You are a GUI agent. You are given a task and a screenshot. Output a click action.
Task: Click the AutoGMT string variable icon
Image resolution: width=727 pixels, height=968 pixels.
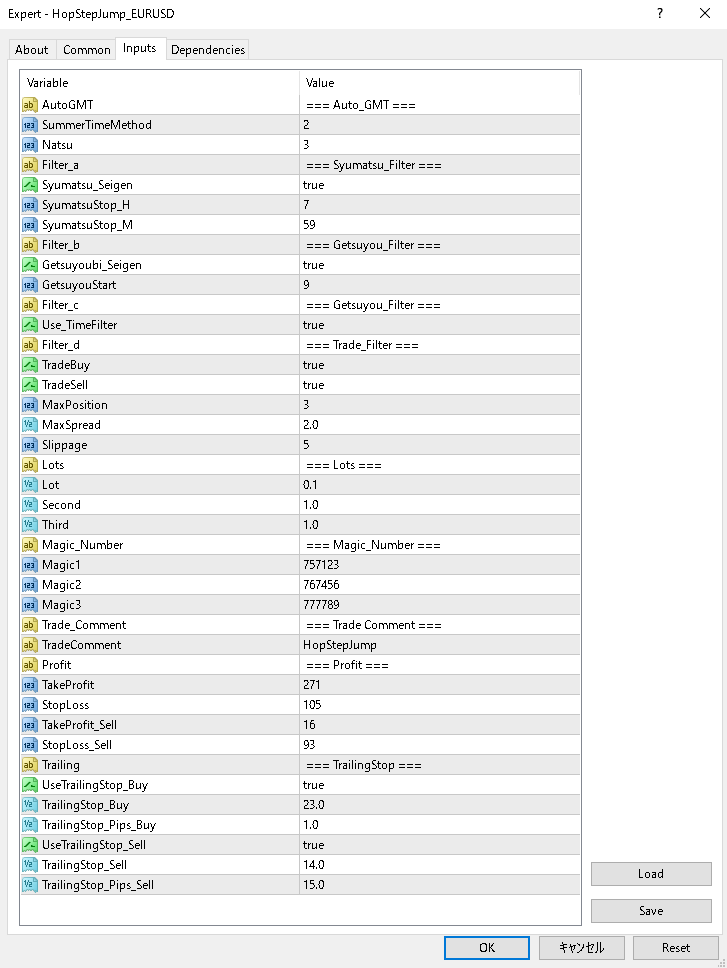pos(29,105)
